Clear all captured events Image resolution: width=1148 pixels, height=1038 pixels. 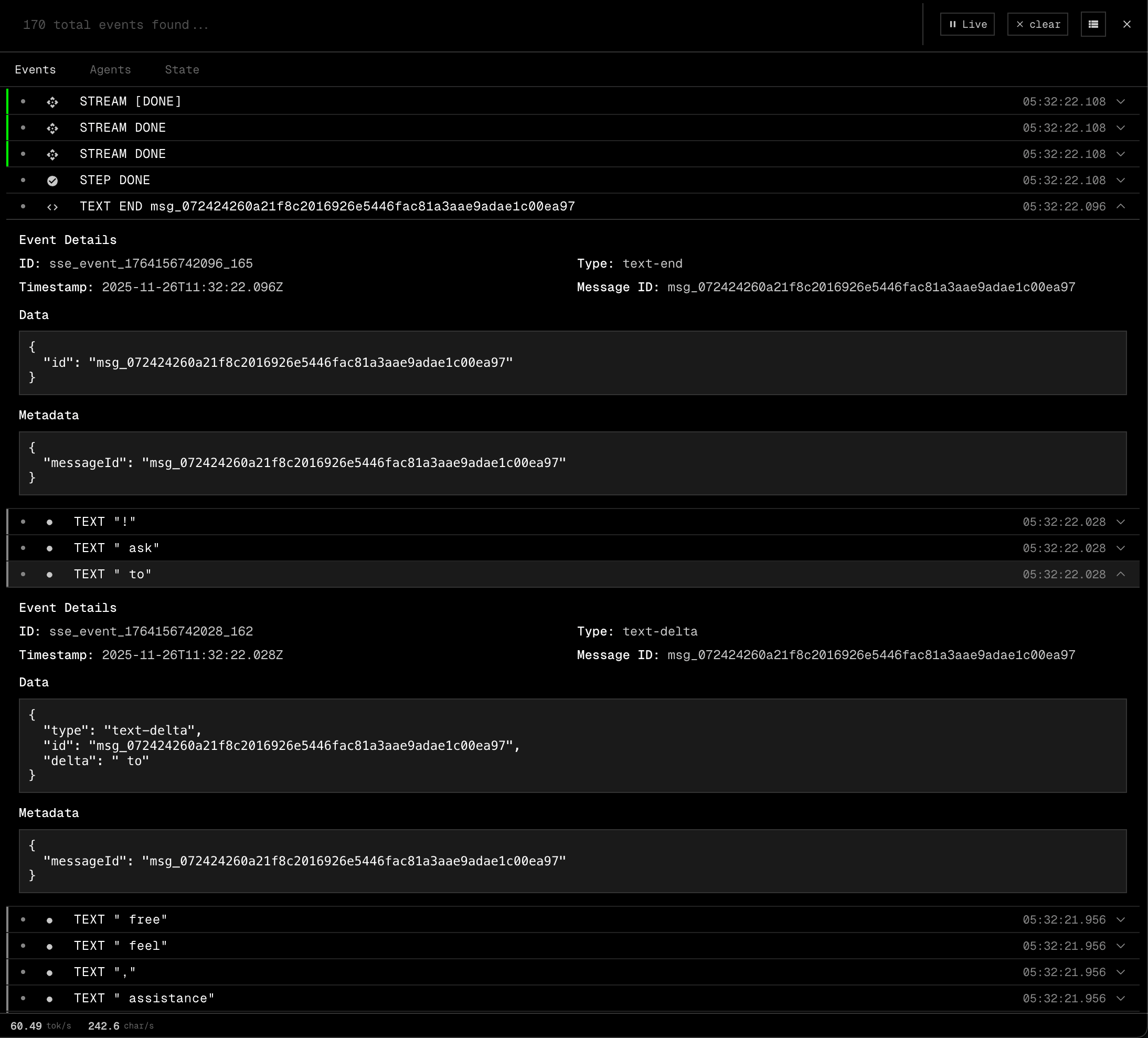point(1037,24)
